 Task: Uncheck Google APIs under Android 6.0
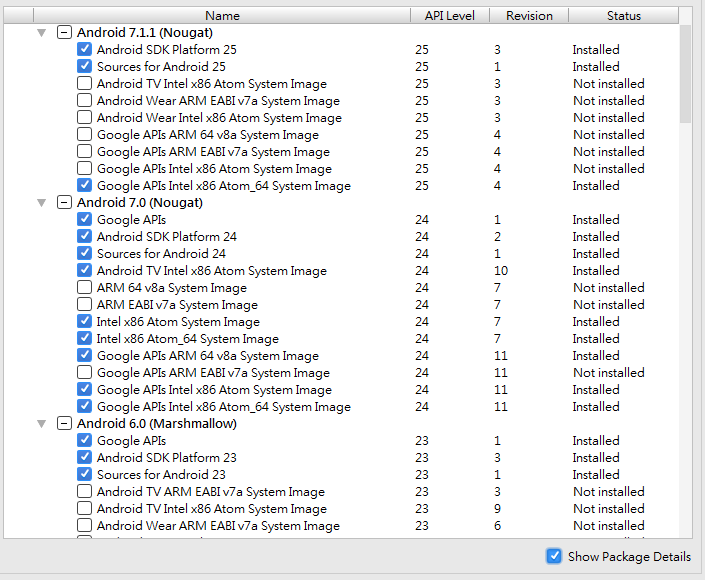tap(85, 440)
